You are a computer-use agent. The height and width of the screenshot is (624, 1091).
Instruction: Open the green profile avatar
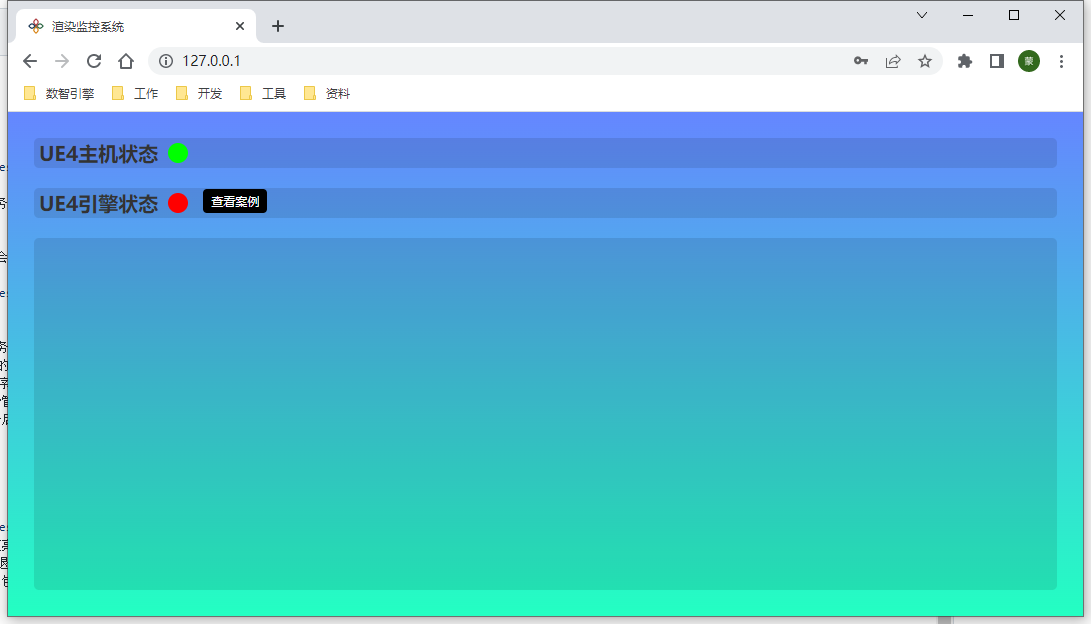pos(1029,61)
